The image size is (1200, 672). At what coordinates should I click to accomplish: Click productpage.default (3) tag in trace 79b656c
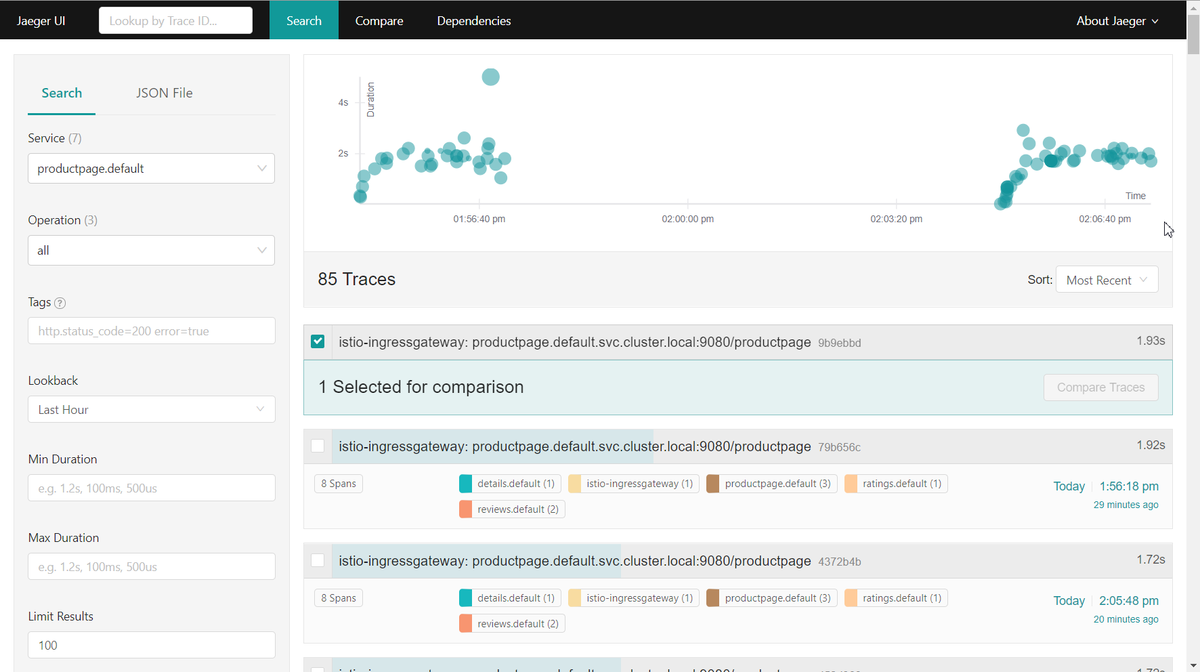point(772,484)
